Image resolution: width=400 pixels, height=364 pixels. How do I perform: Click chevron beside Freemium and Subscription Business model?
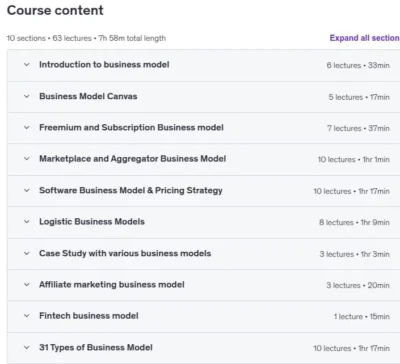point(27,128)
